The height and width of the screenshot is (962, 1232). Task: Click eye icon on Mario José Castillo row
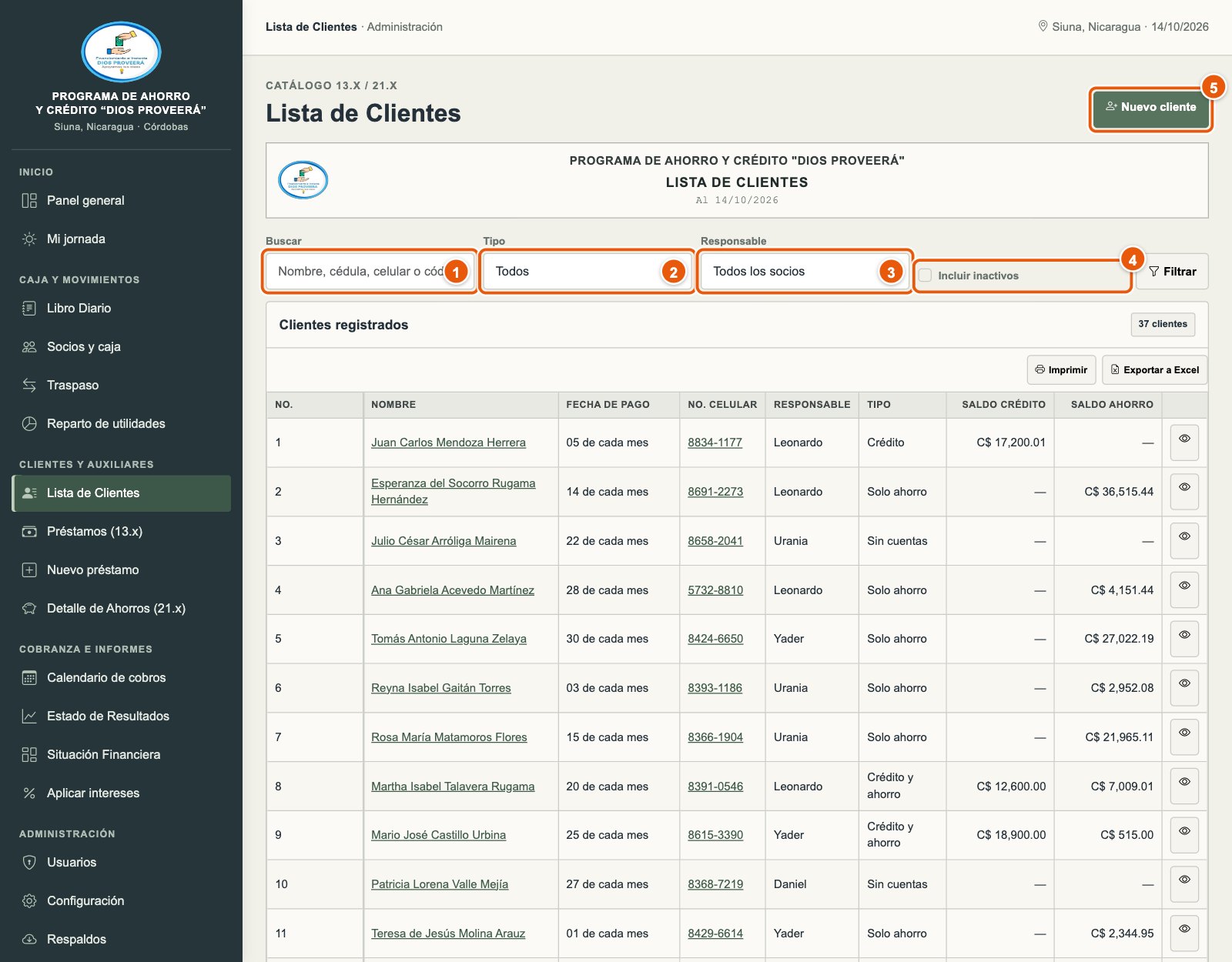click(1184, 835)
